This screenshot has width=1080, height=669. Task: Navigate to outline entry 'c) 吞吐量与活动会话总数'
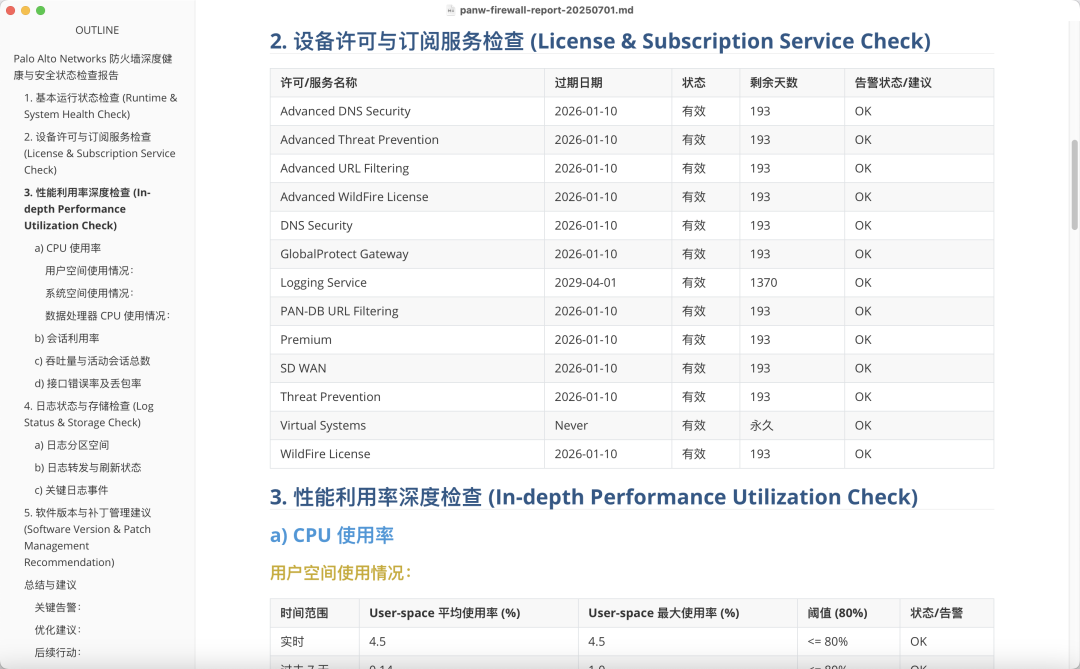coord(92,361)
